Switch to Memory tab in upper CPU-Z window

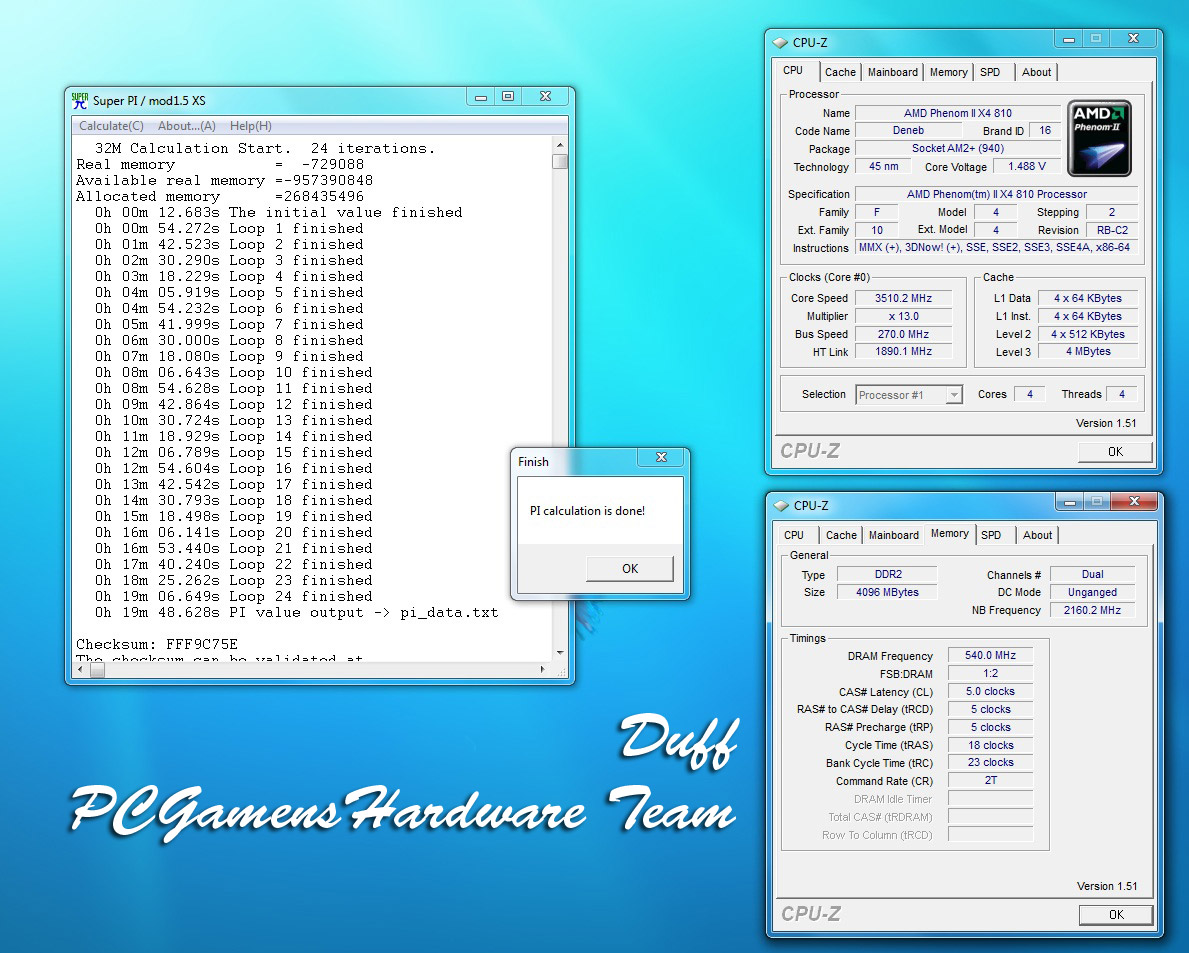pyautogui.click(x=949, y=72)
